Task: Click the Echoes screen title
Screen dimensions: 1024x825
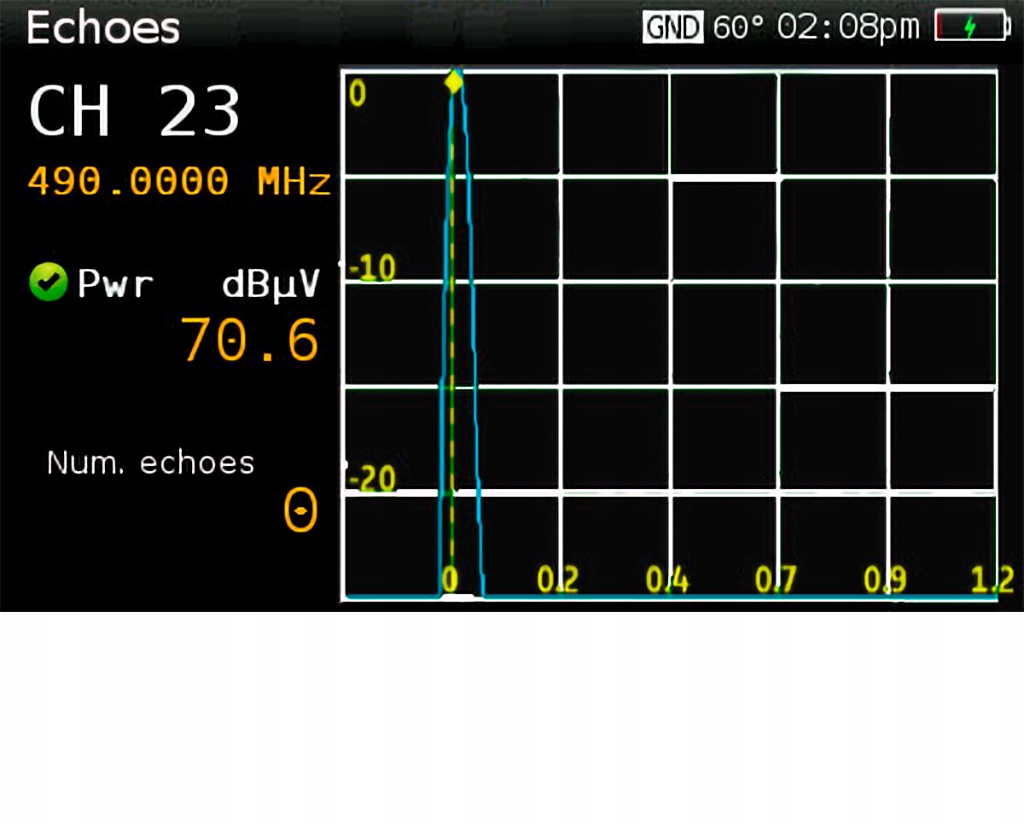Action: pyautogui.click(x=103, y=27)
